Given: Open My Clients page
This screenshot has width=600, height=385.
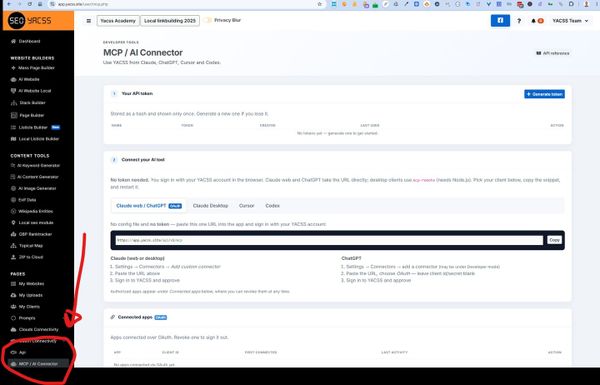Looking at the screenshot, I should point(25,307).
